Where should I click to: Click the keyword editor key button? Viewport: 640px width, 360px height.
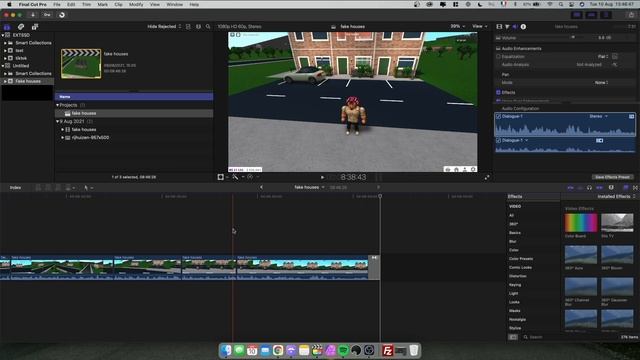tap(47, 15)
